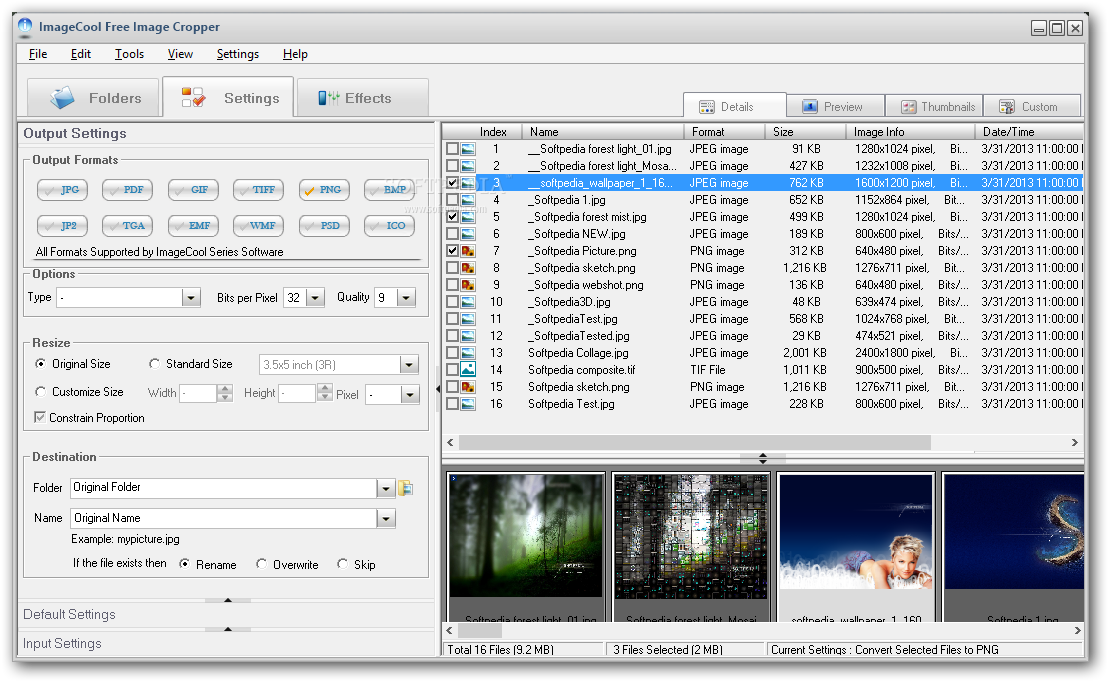Sort list by Size column header

[805, 132]
